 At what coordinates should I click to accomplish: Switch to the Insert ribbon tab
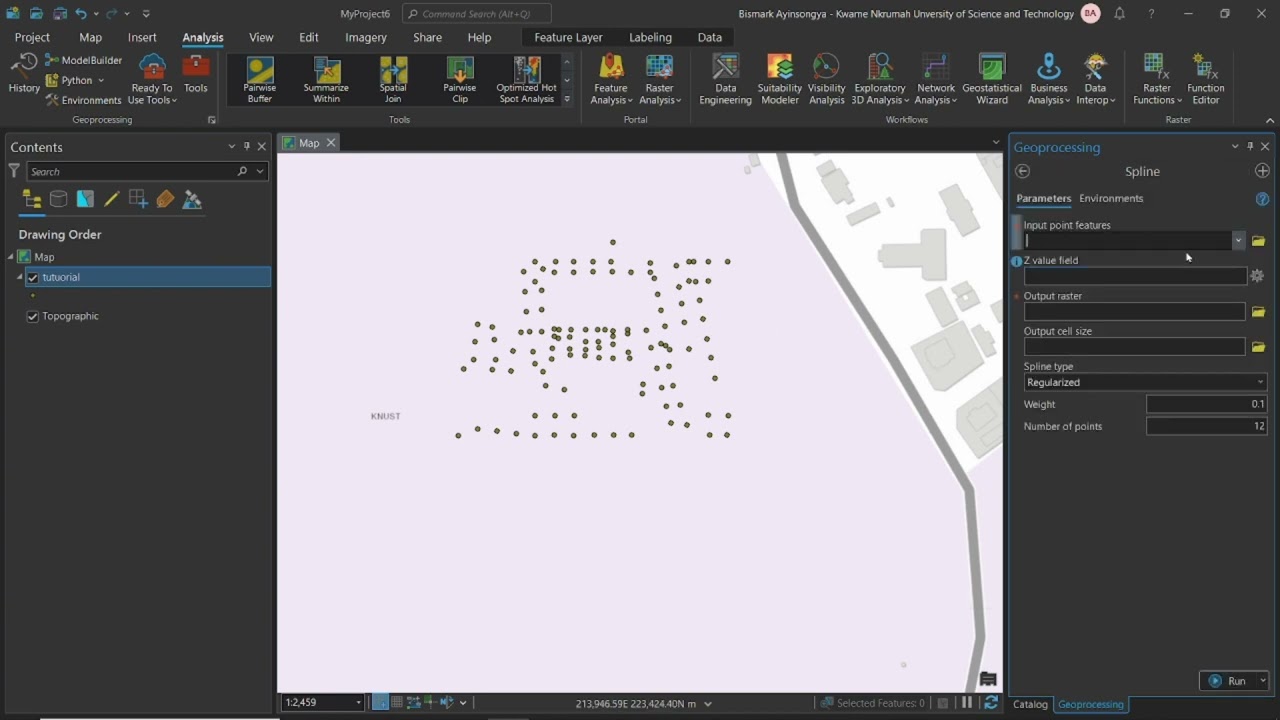coord(142,37)
